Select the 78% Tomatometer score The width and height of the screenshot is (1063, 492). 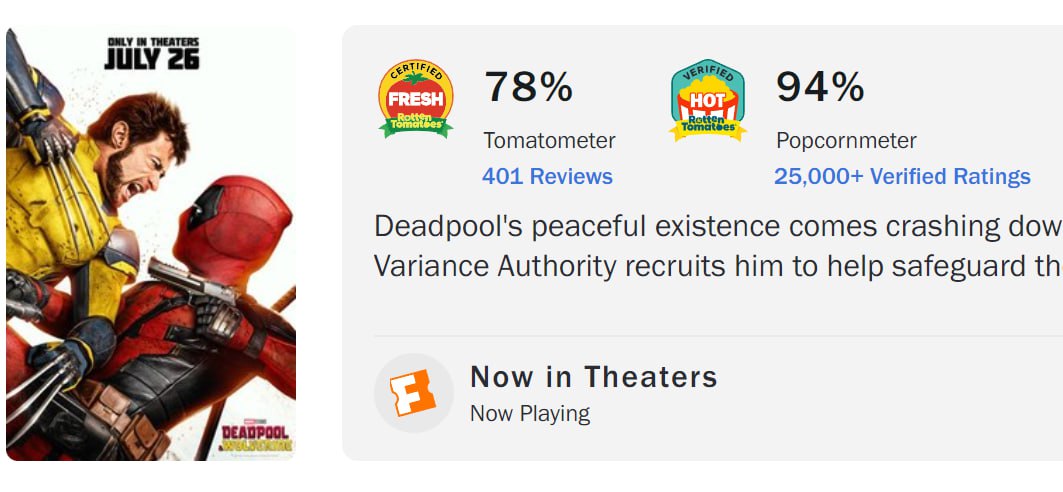[528, 88]
